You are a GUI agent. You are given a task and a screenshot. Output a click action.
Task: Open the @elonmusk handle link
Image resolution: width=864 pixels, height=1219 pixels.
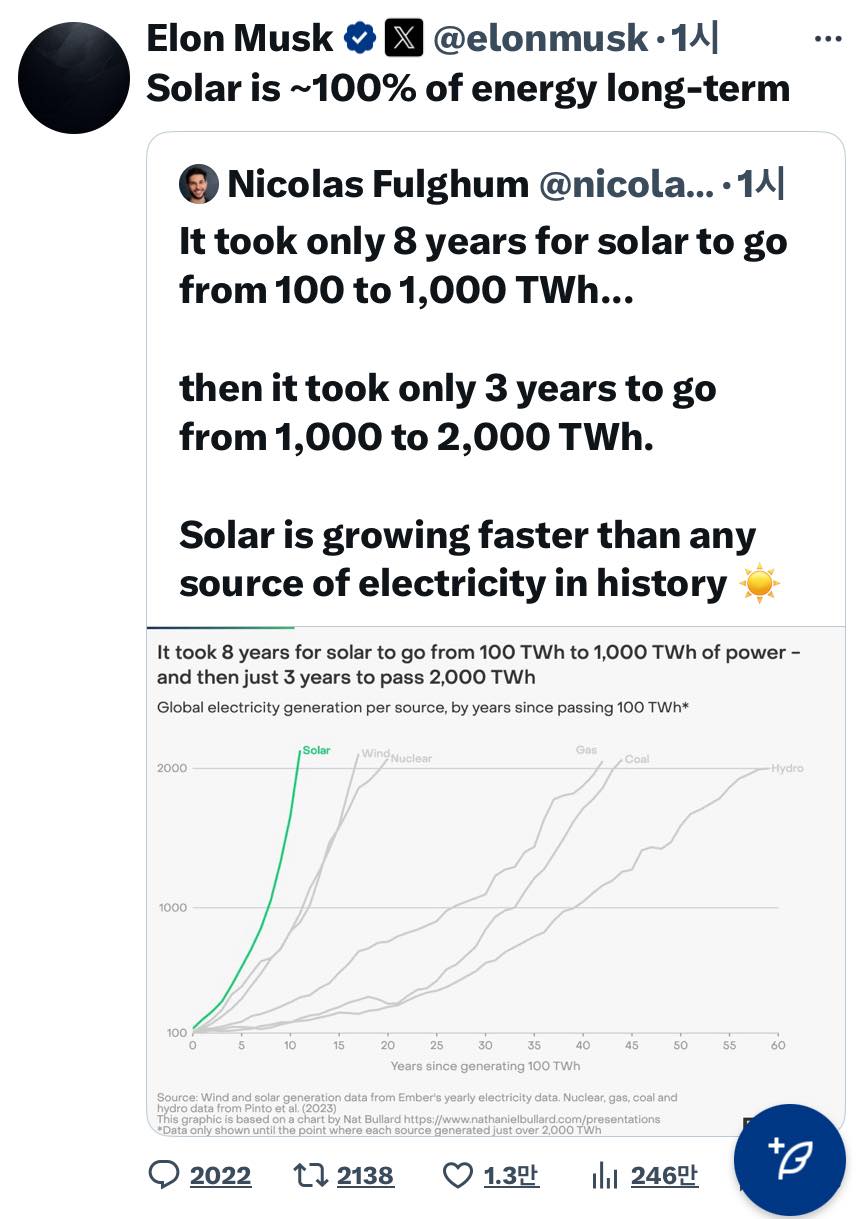[539, 39]
